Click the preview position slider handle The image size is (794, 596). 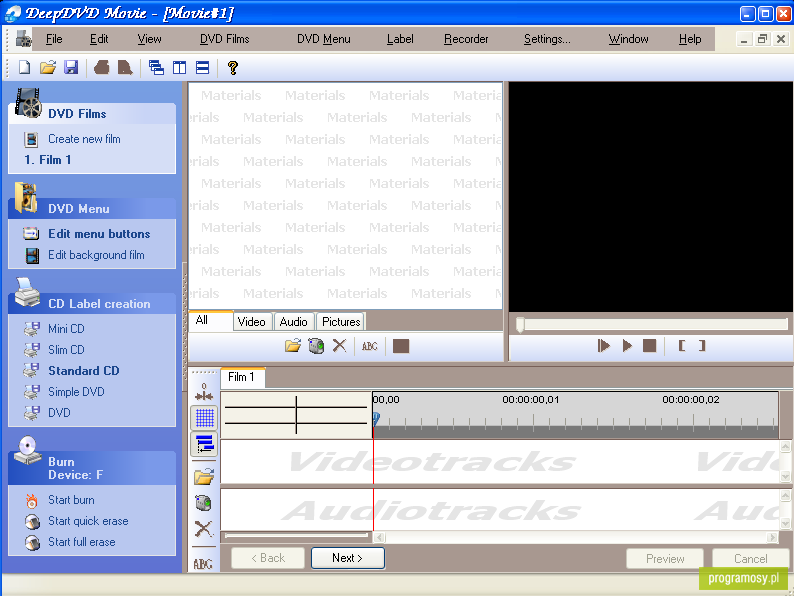pos(520,325)
